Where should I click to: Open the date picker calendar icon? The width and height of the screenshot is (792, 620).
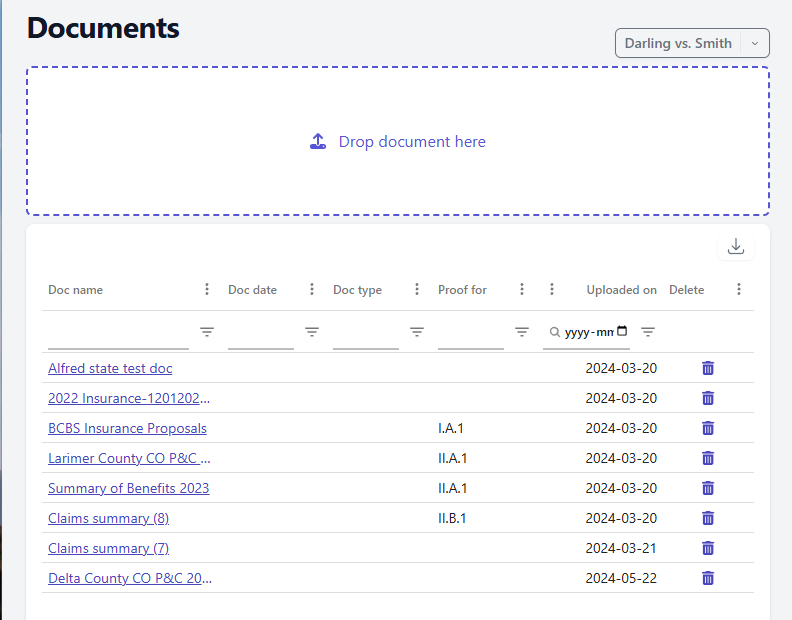tap(622, 331)
